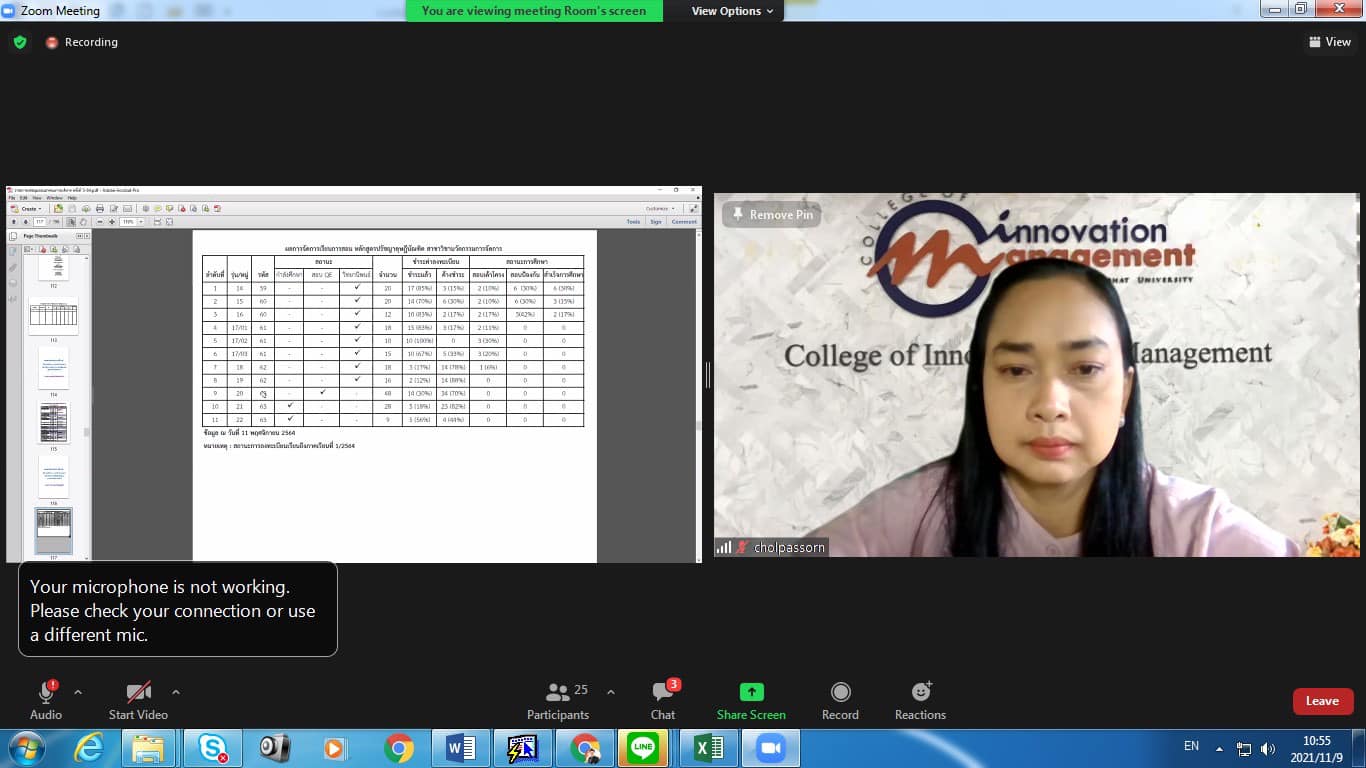Open the Participants panel
This screenshot has width=1366, height=768.
pos(558,700)
